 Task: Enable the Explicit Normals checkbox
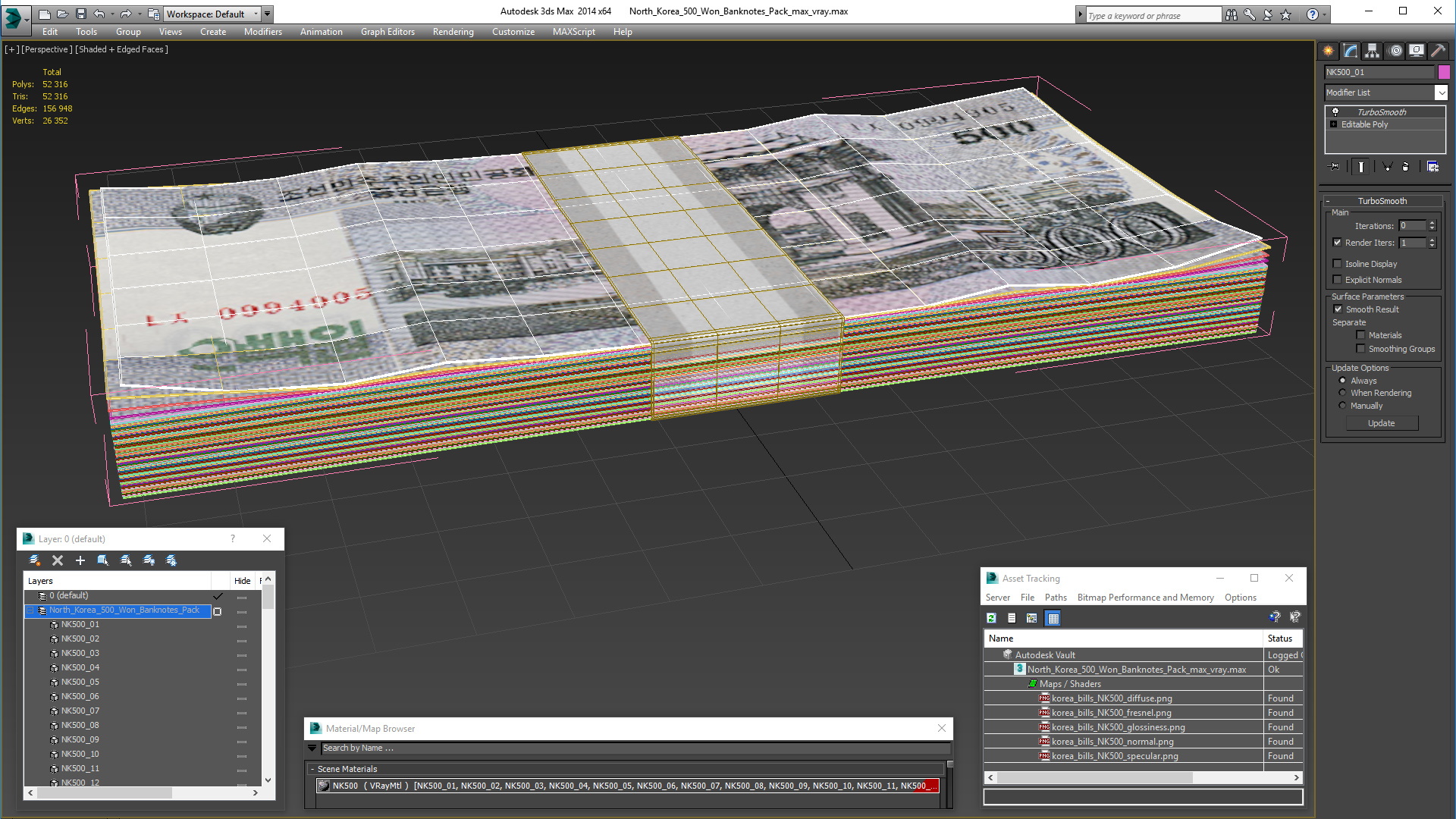click(1338, 280)
